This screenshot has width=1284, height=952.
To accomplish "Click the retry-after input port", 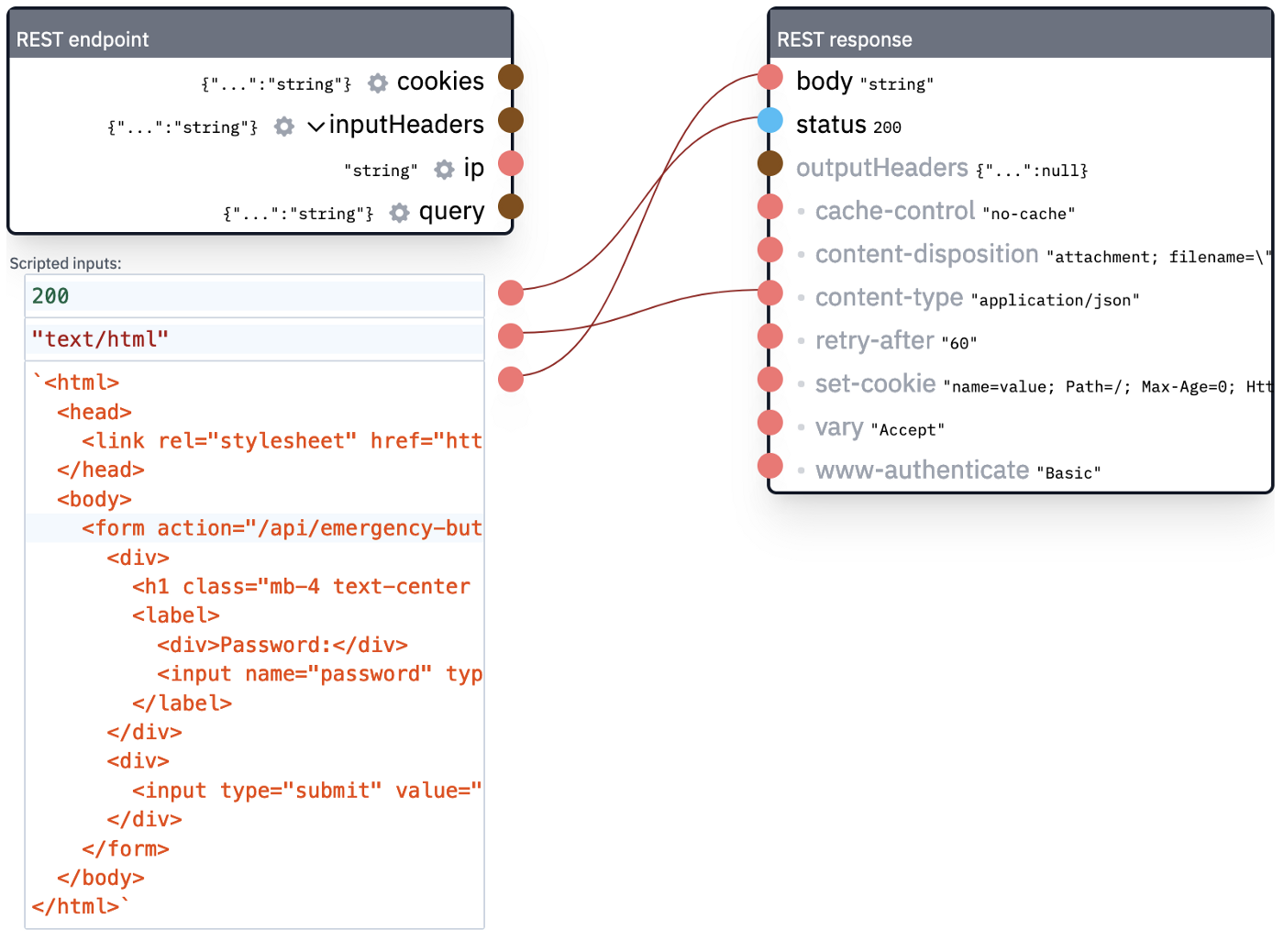I will coord(770,336).
